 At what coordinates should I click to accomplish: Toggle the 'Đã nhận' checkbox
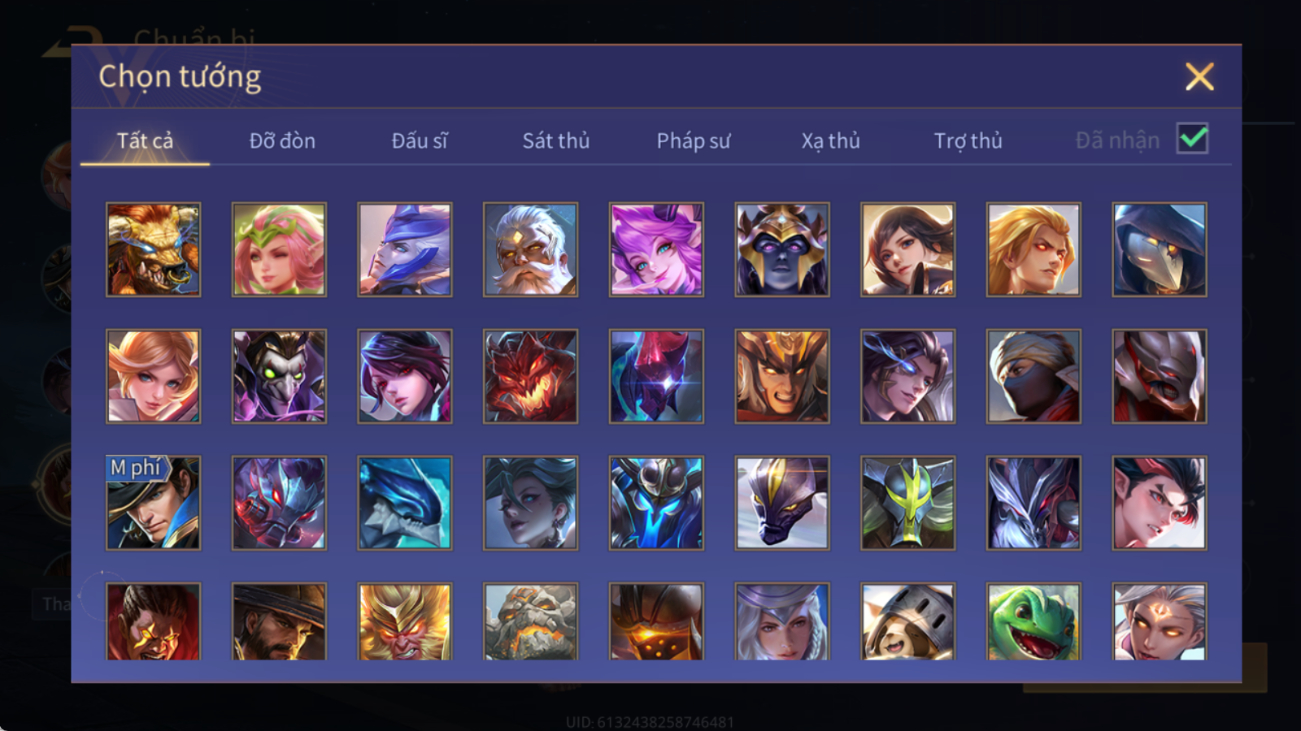(x=1193, y=139)
